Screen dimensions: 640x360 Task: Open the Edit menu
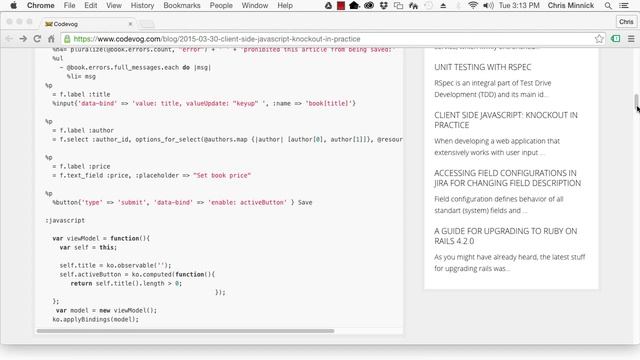pos(91,5)
